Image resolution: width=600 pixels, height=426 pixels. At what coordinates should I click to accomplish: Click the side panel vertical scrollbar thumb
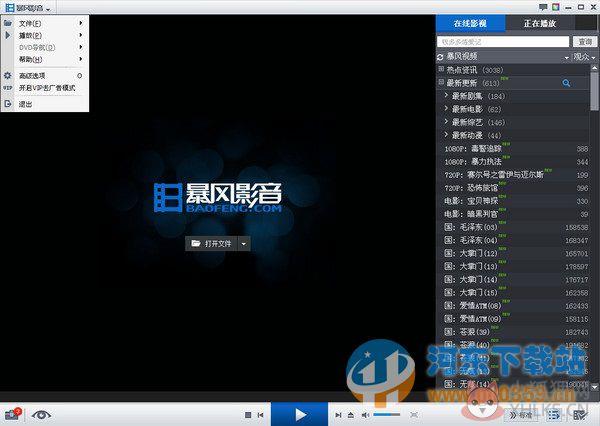(594, 91)
